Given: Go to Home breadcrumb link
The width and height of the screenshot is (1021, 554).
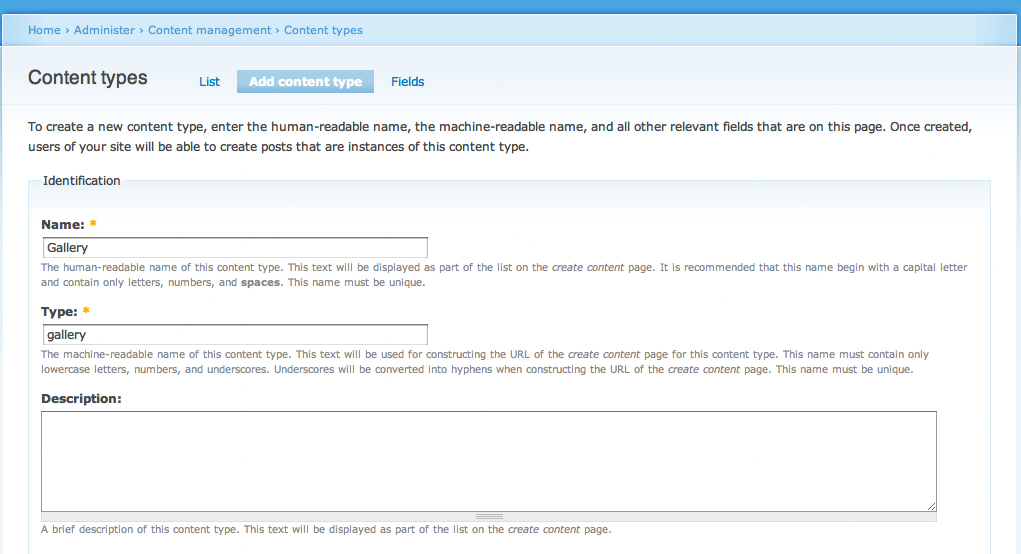Looking at the screenshot, I should point(44,30).
